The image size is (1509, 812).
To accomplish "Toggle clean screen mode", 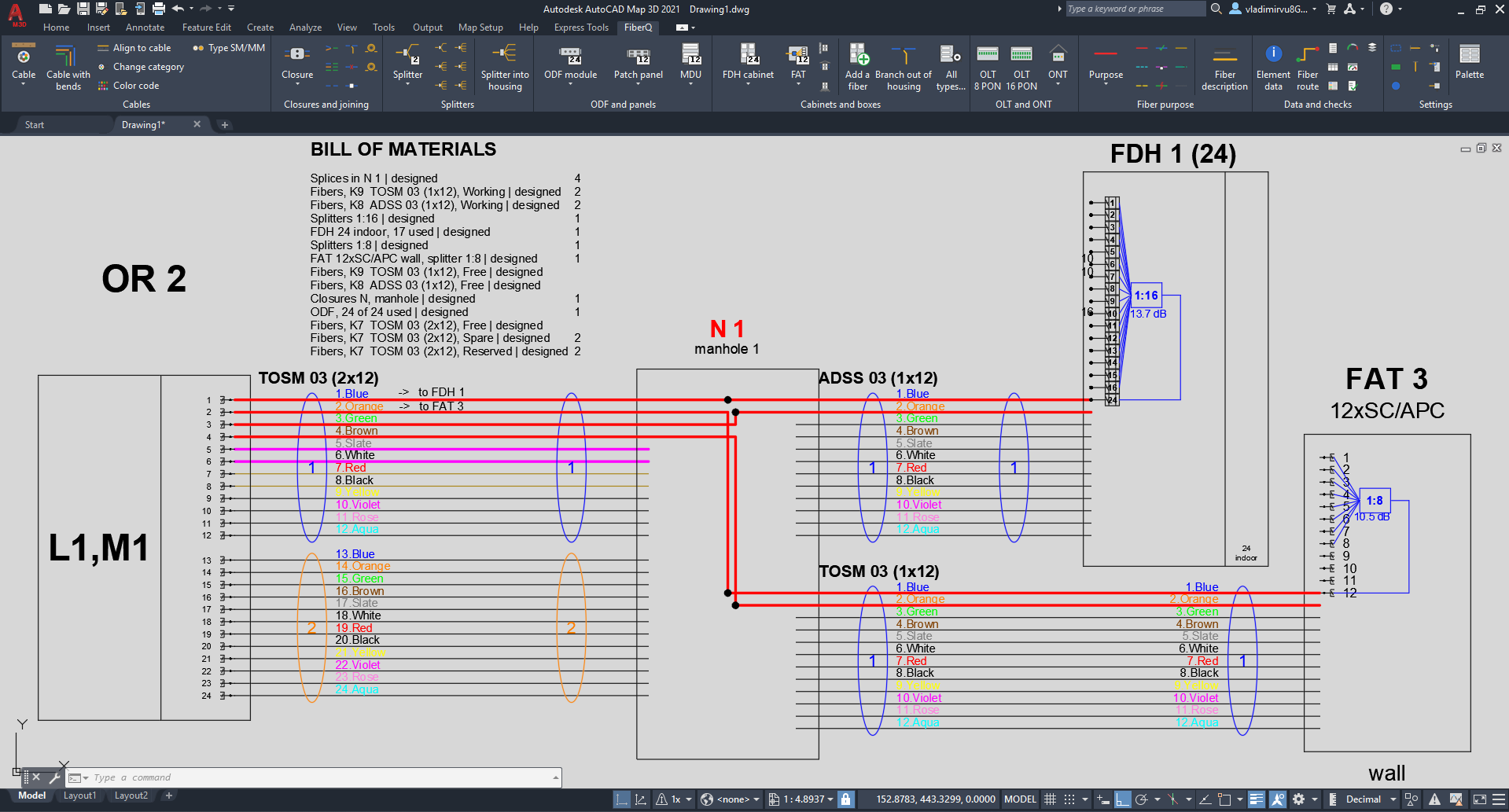I will pyautogui.click(x=1479, y=799).
